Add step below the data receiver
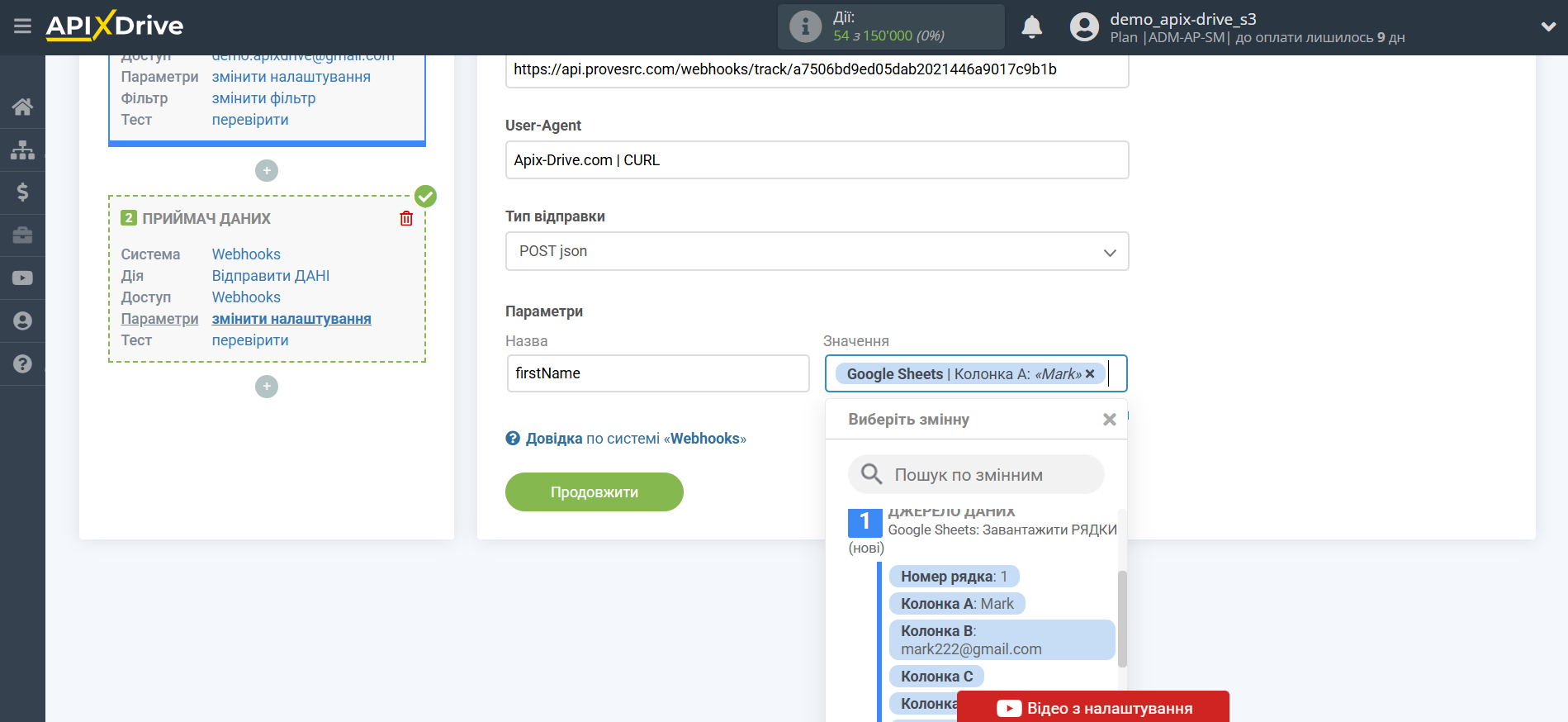Image resolution: width=1568 pixels, height=722 pixels. 267,387
